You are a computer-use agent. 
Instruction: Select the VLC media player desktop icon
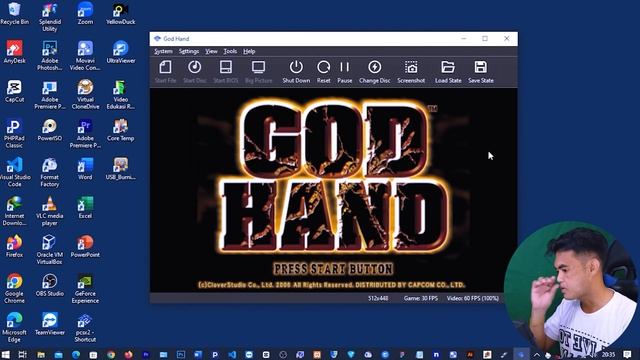click(x=50, y=211)
